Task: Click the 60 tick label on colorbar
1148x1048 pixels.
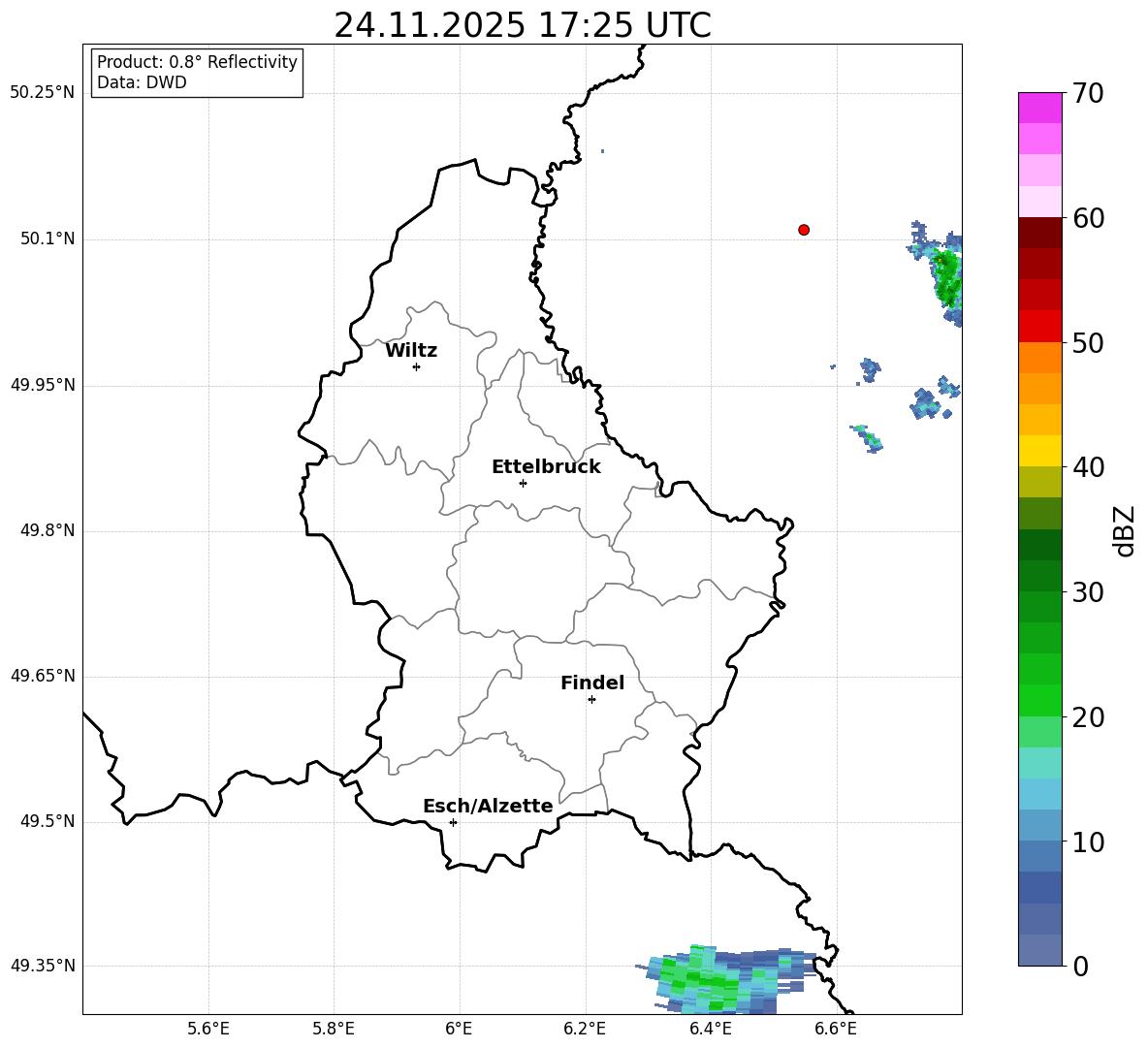Action: click(1088, 218)
